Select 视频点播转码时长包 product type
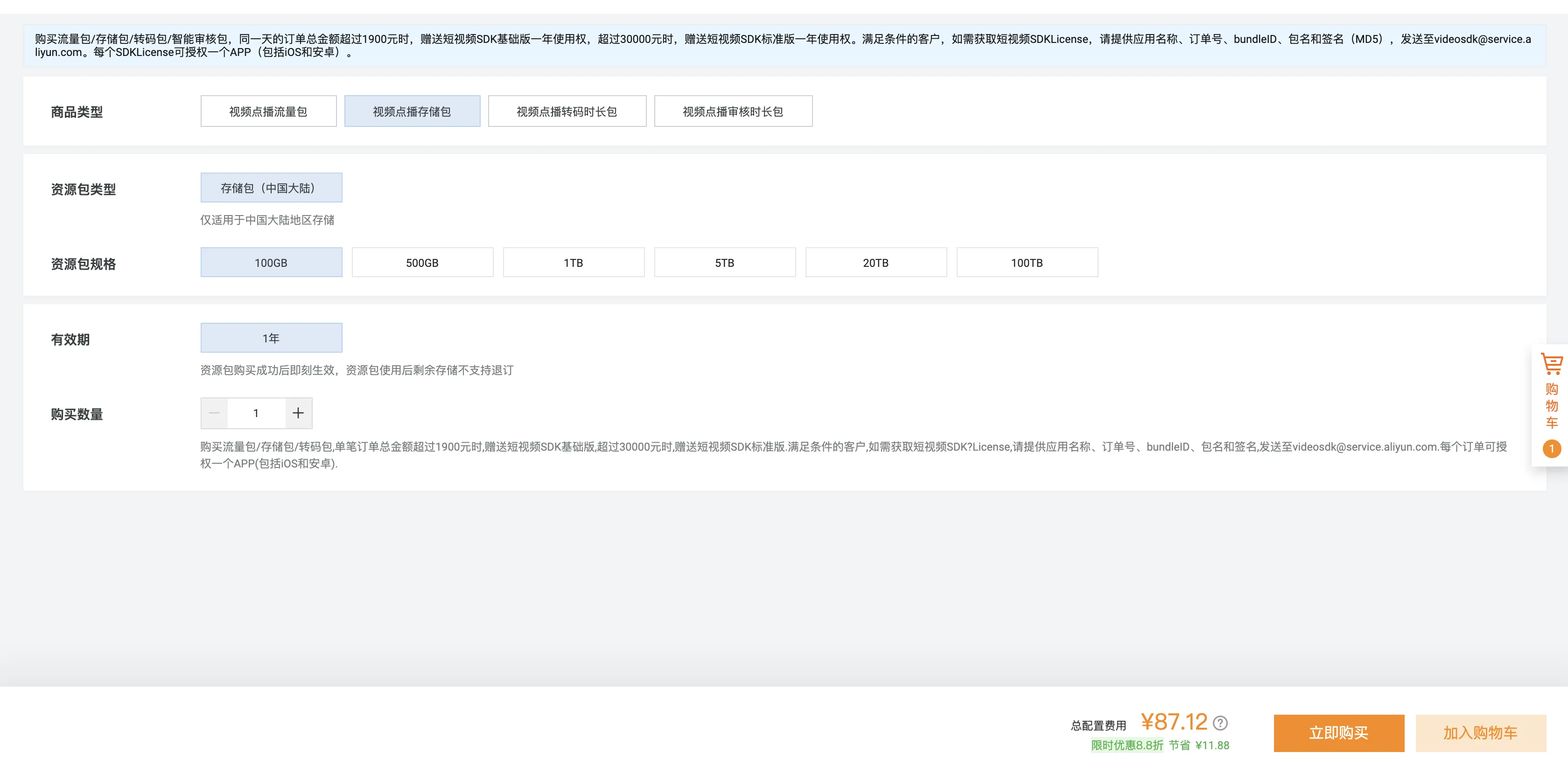Image resolution: width=1568 pixels, height=780 pixels. pyautogui.click(x=567, y=111)
